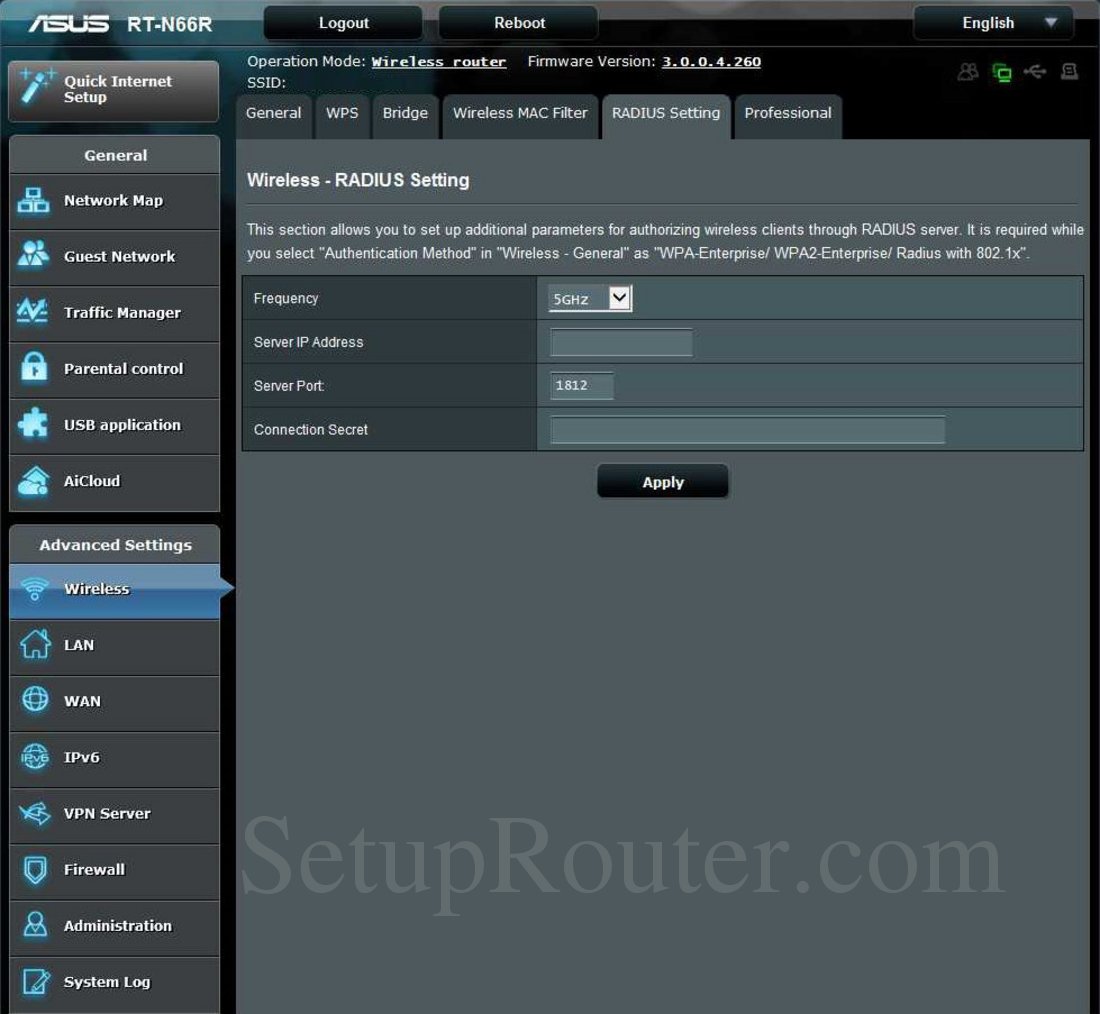Viewport: 1100px width, 1014px height.
Task: Go to the Professional tab
Action: 788,114
